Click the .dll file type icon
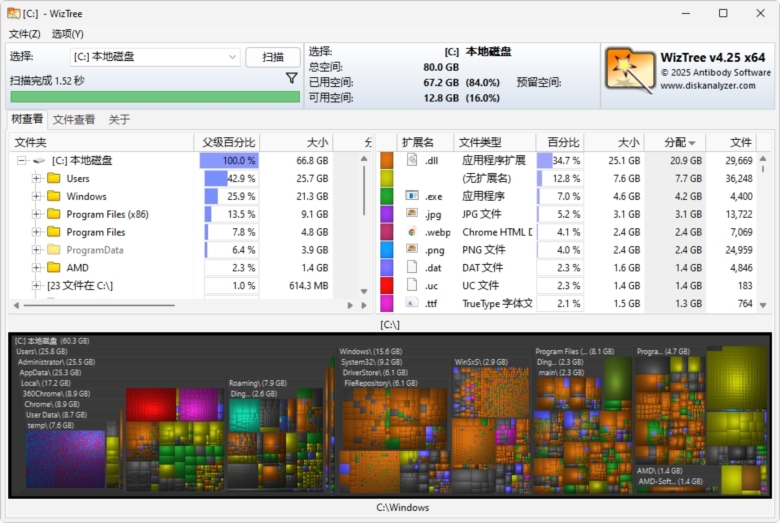 click(x=412, y=160)
